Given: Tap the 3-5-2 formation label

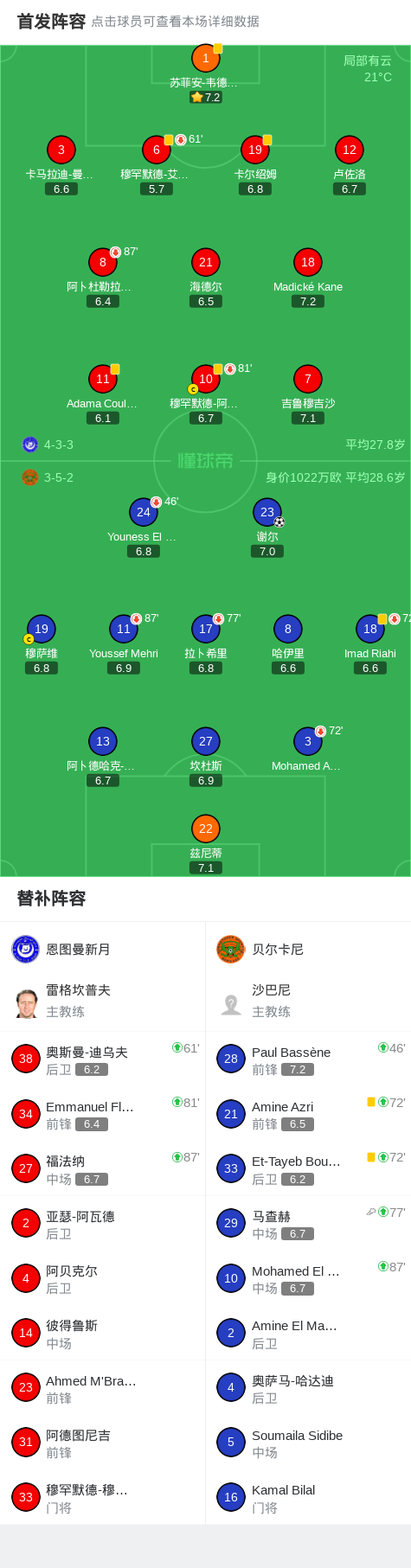Looking at the screenshot, I should (59, 477).
